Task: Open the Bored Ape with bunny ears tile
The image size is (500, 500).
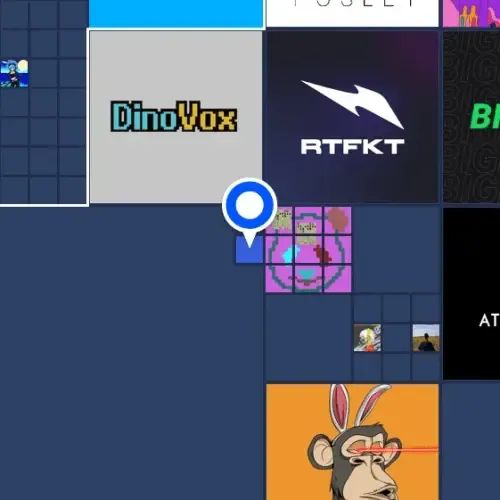Action: coord(352,442)
